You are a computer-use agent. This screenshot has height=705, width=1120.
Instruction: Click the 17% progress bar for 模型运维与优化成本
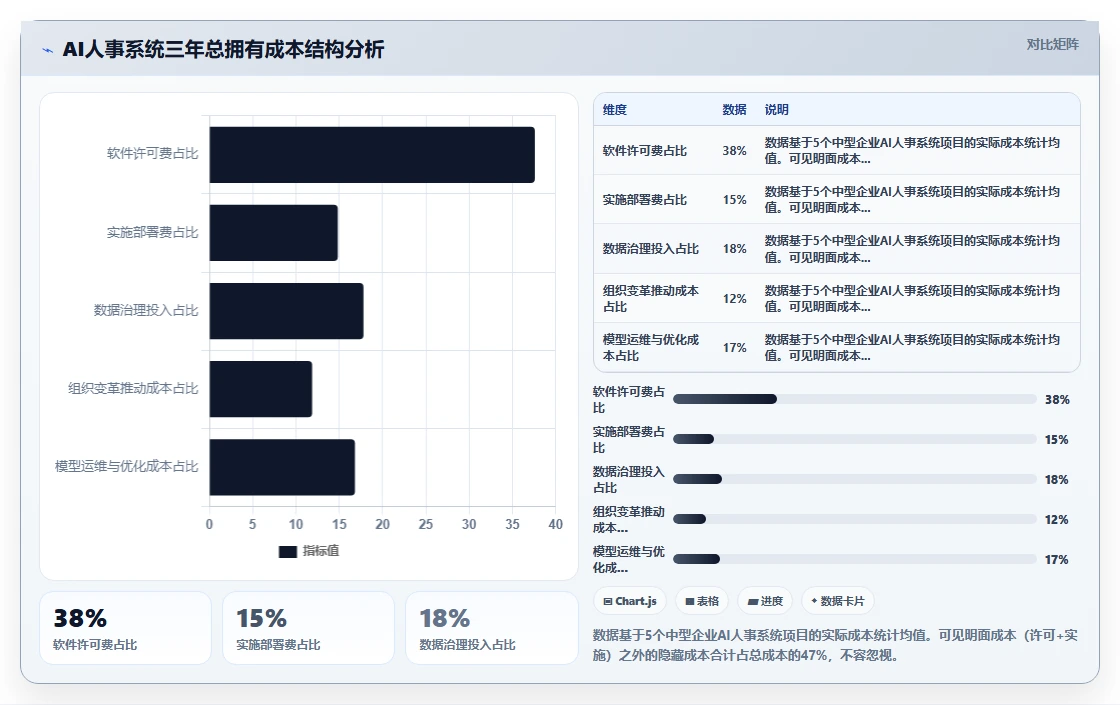pyautogui.click(x=855, y=559)
